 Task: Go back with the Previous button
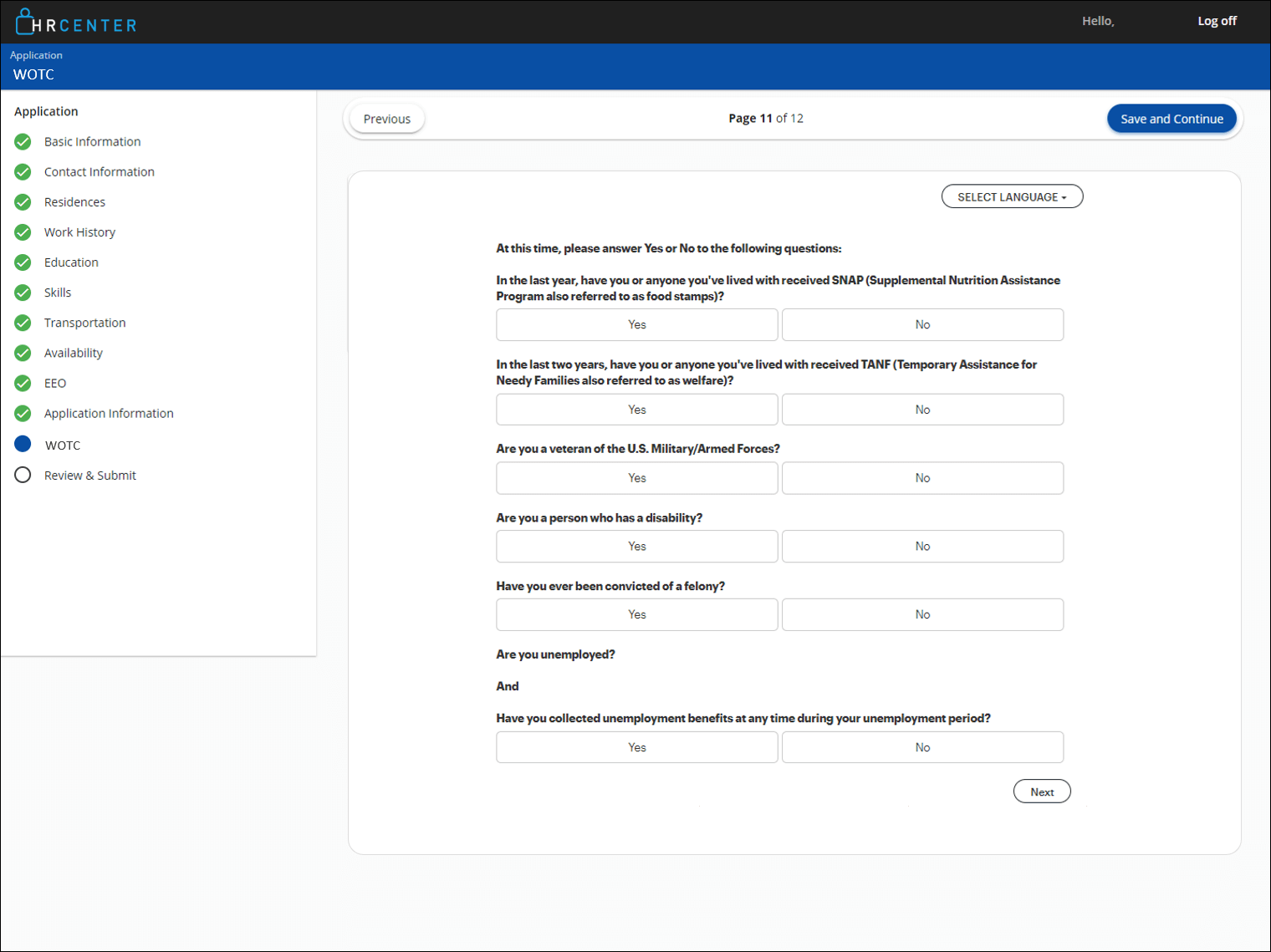(386, 119)
